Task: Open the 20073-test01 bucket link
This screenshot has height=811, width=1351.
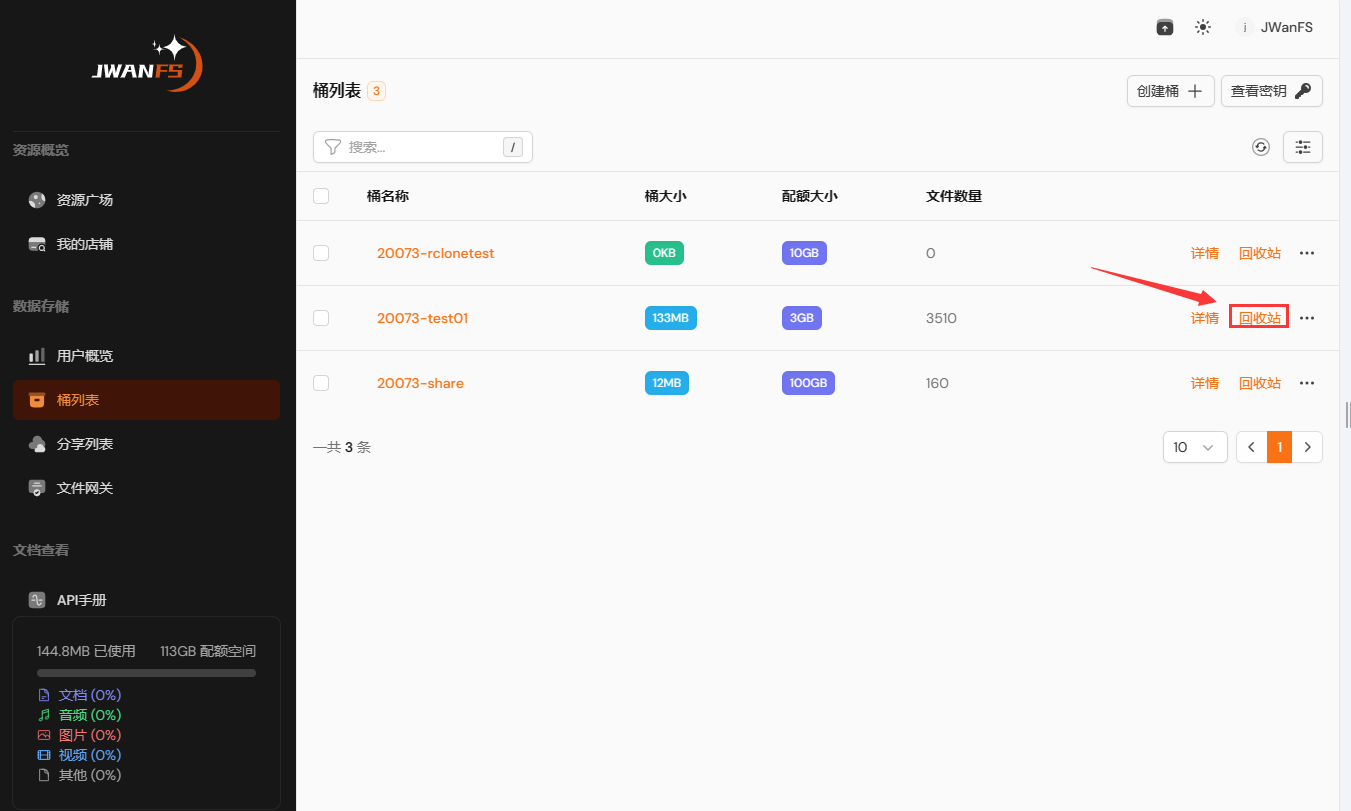Action: point(423,318)
